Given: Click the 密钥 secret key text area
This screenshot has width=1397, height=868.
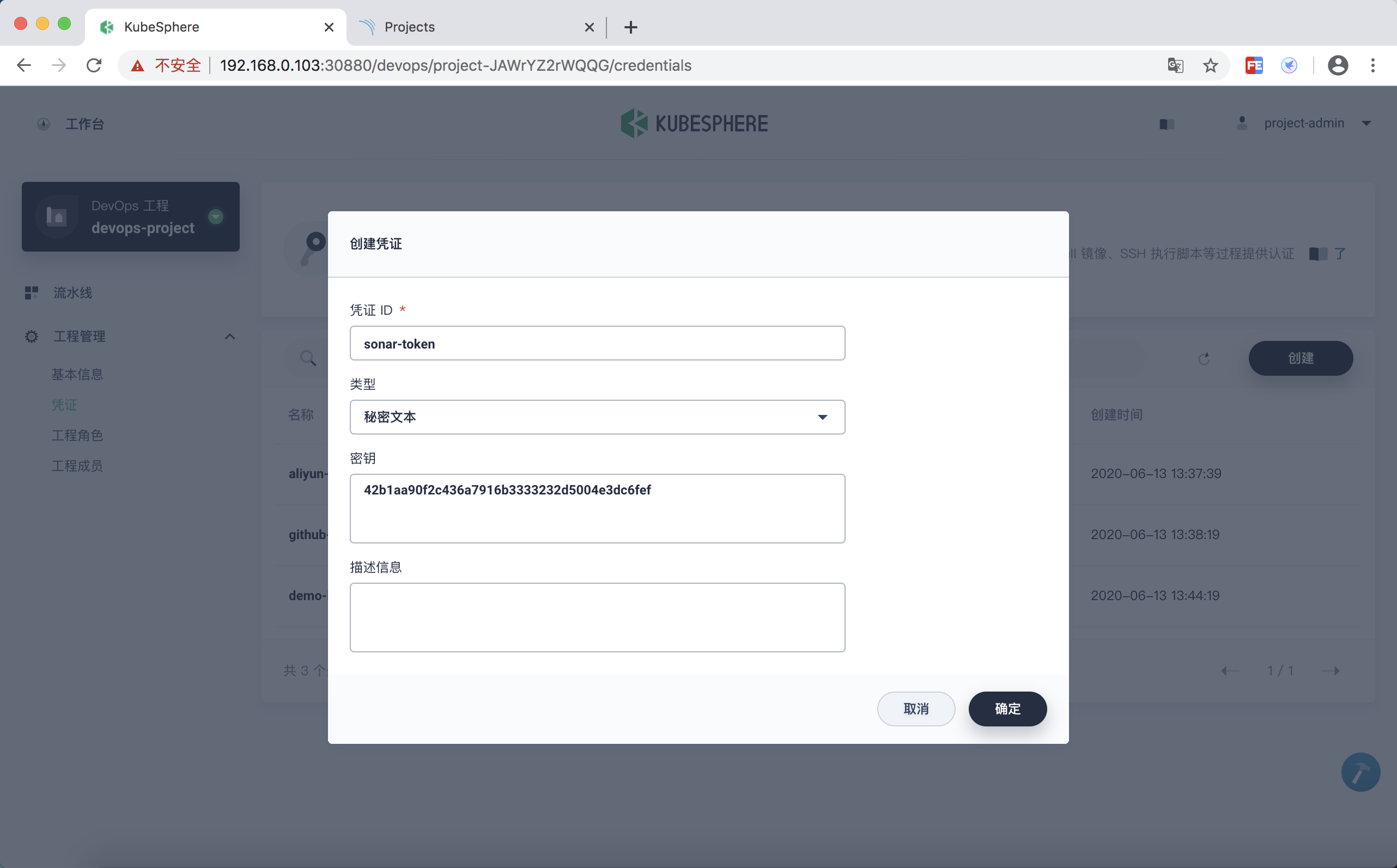Looking at the screenshot, I should pos(597,509).
